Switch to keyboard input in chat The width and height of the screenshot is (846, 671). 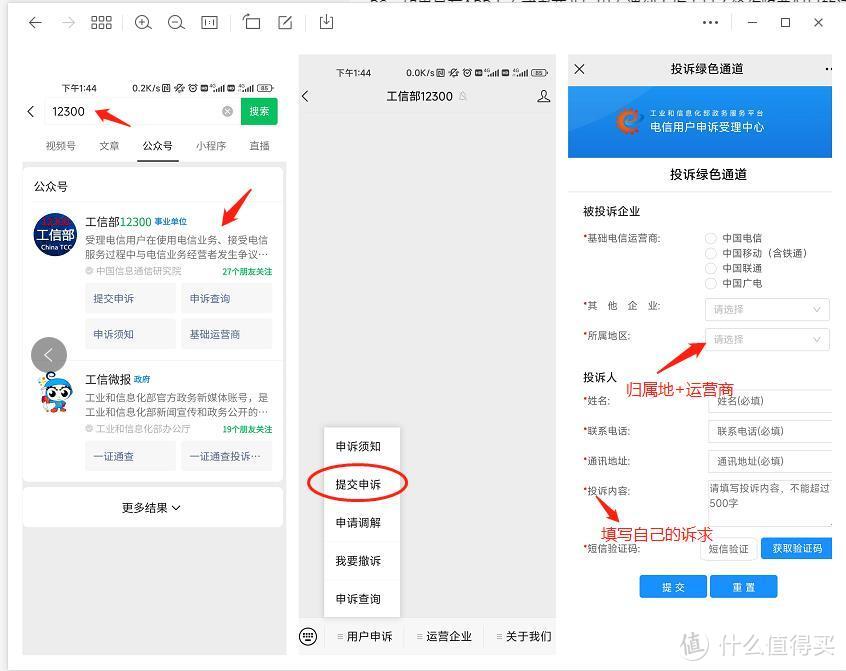point(308,636)
